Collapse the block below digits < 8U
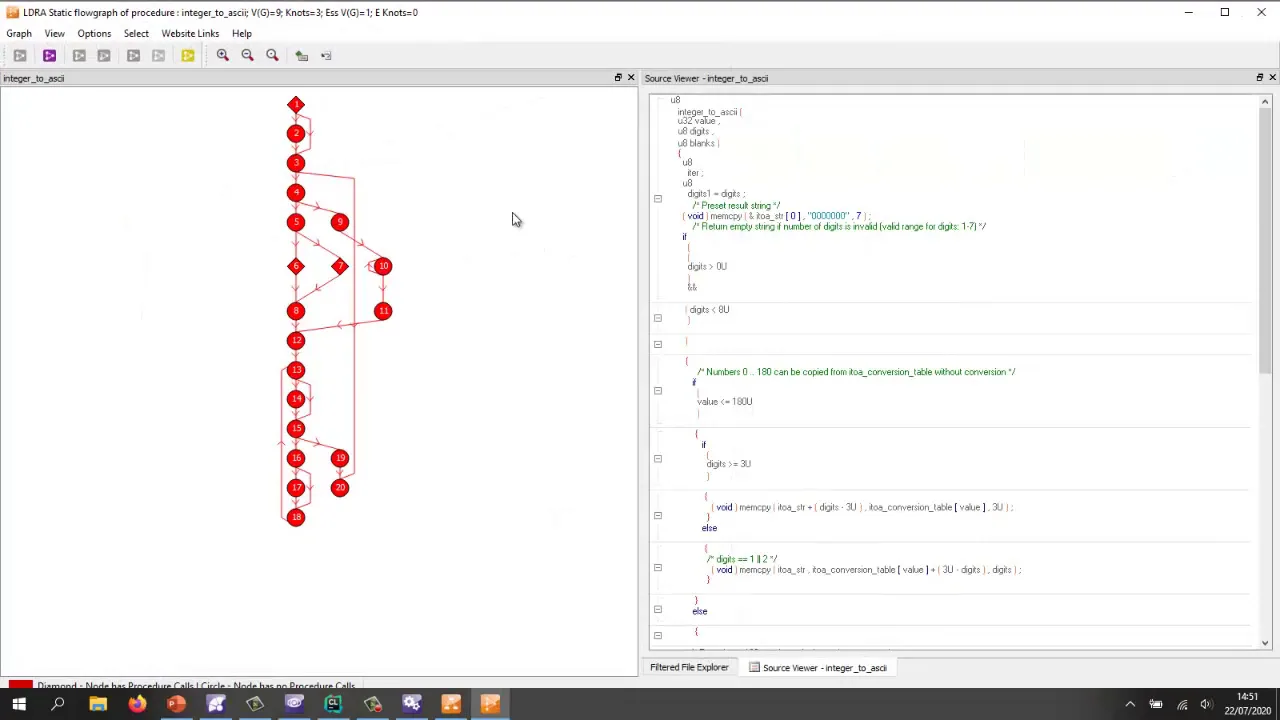Image resolution: width=1280 pixels, height=720 pixels. [657, 344]
